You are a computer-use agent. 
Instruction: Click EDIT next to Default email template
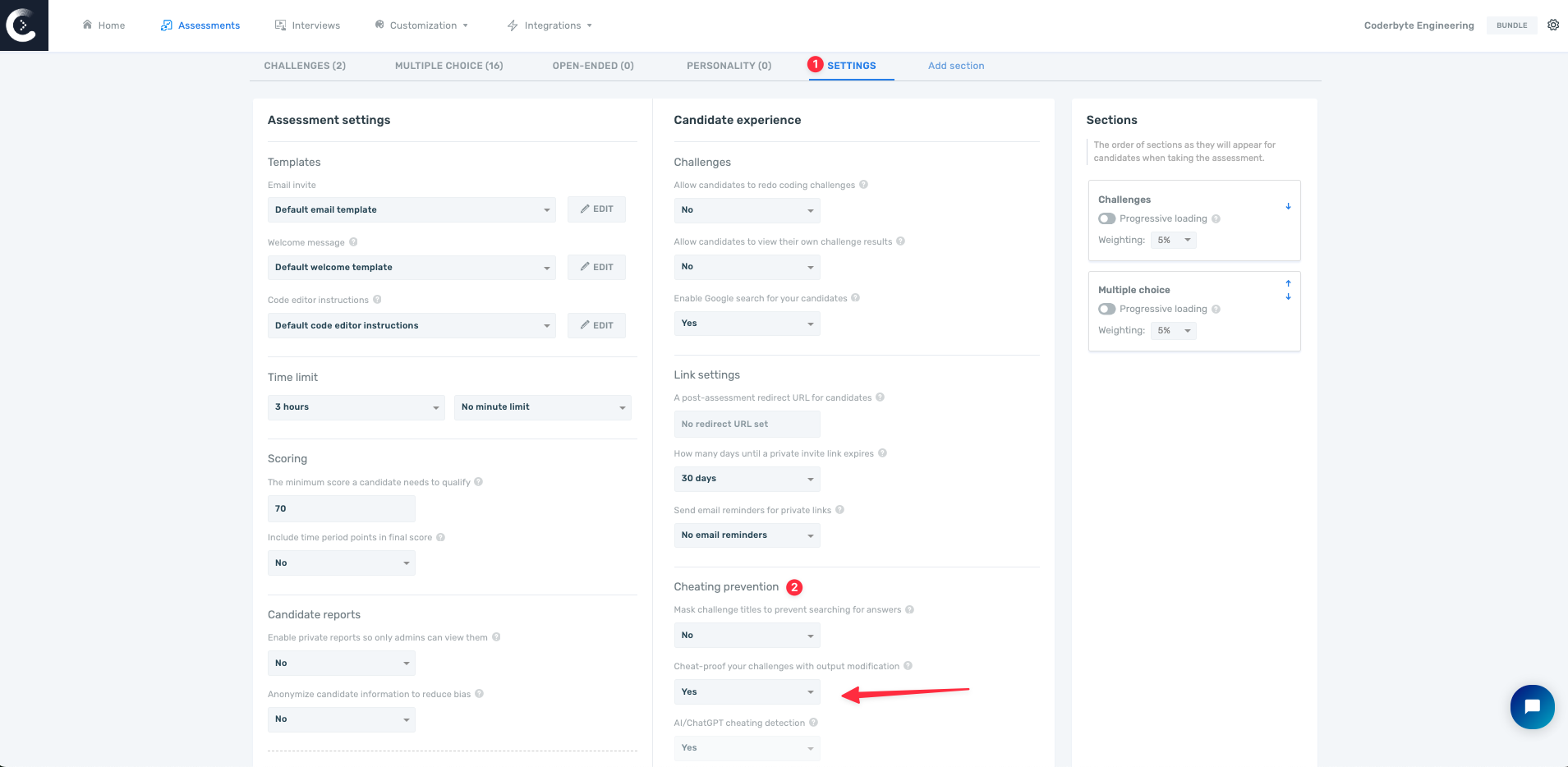(595, 209)
